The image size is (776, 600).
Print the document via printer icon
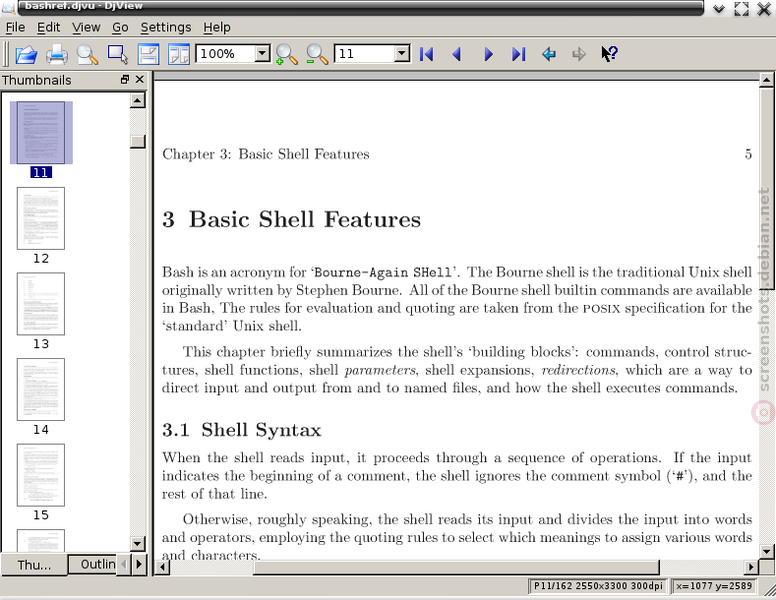(x=57, y=54)
